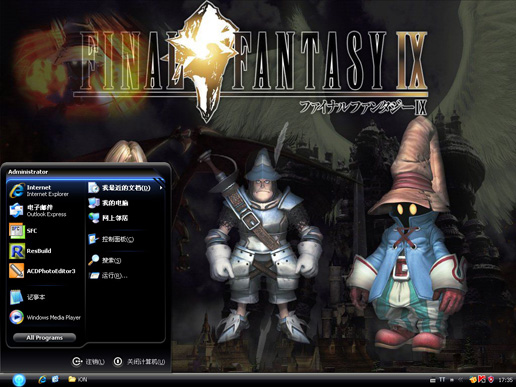Click the Administrator user name header
Image resolution: width=516 pixels, height=387 pixels.
[28, 172]
